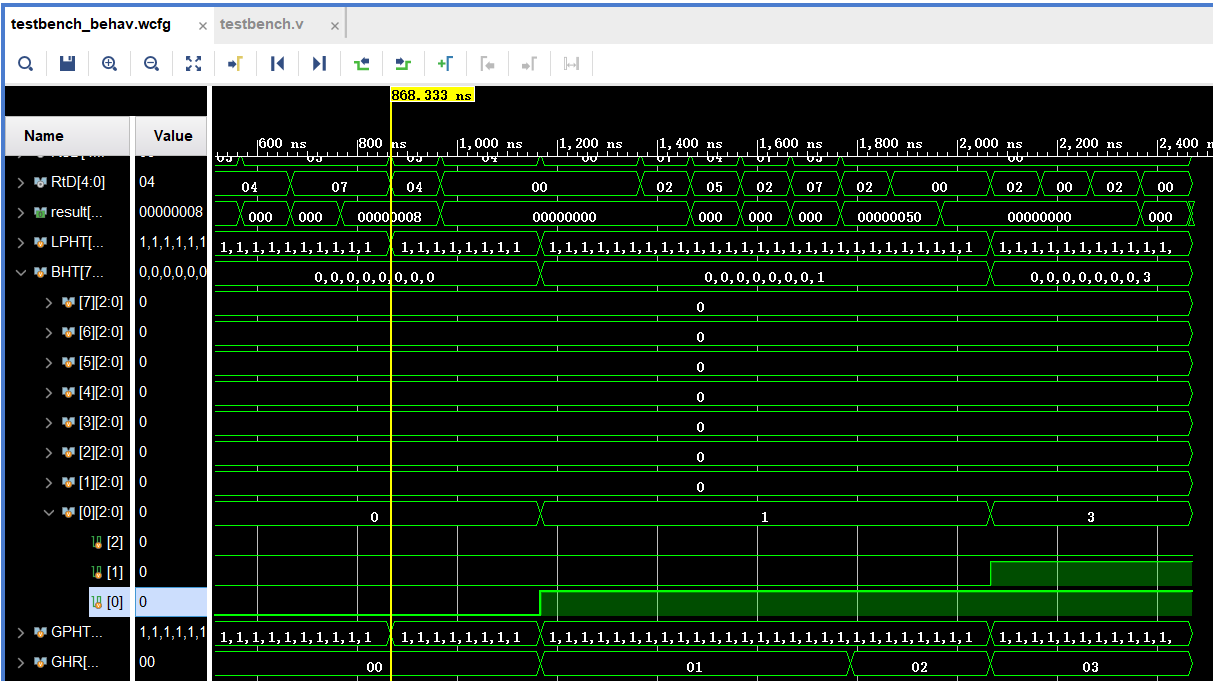
Task: Expand the RtD[4:0] signal
Action: point(23,182)
